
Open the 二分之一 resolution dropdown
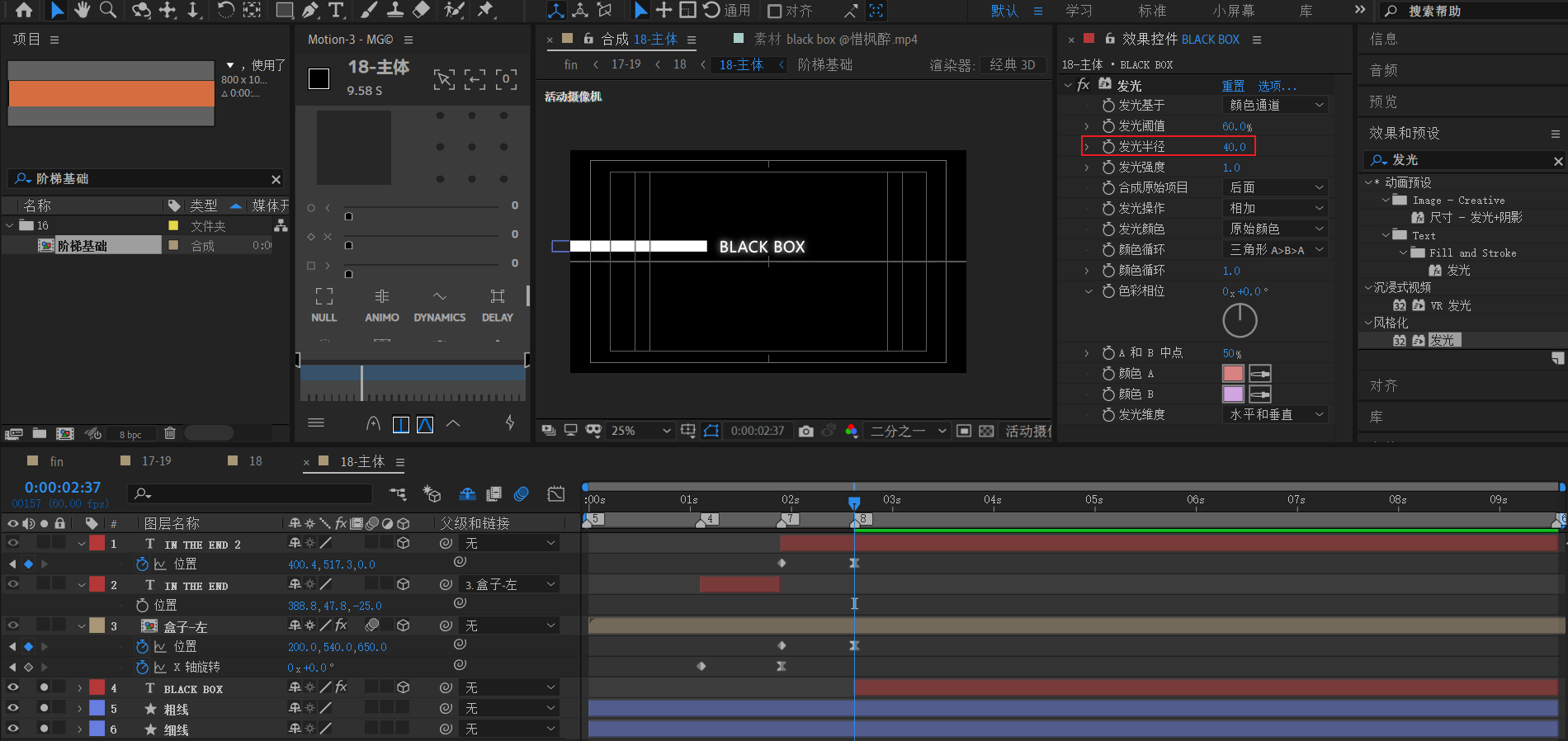pyautogui.click(x=908, y=431)
